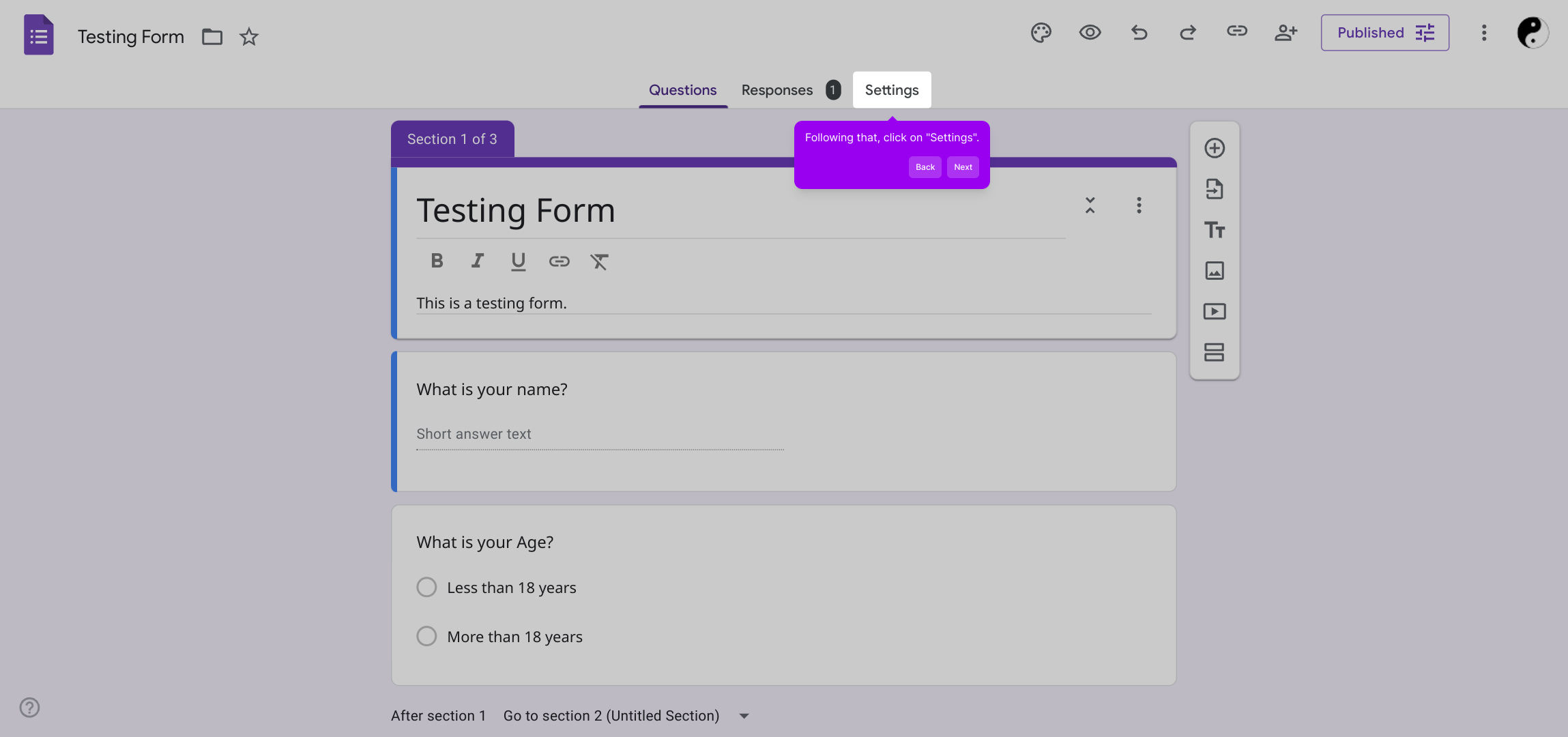1568x737 pixels.
Task: Open the section's three-dot options menu
Action: (x=1139, y=205)
